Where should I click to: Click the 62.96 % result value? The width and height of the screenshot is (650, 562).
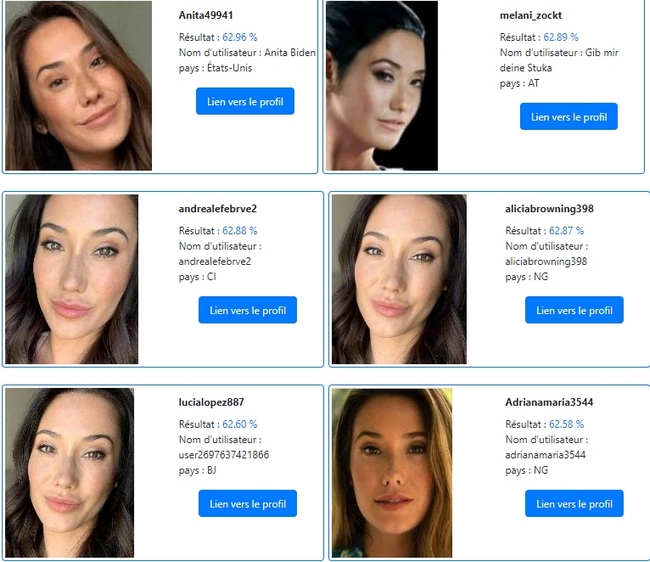(240, 37)
